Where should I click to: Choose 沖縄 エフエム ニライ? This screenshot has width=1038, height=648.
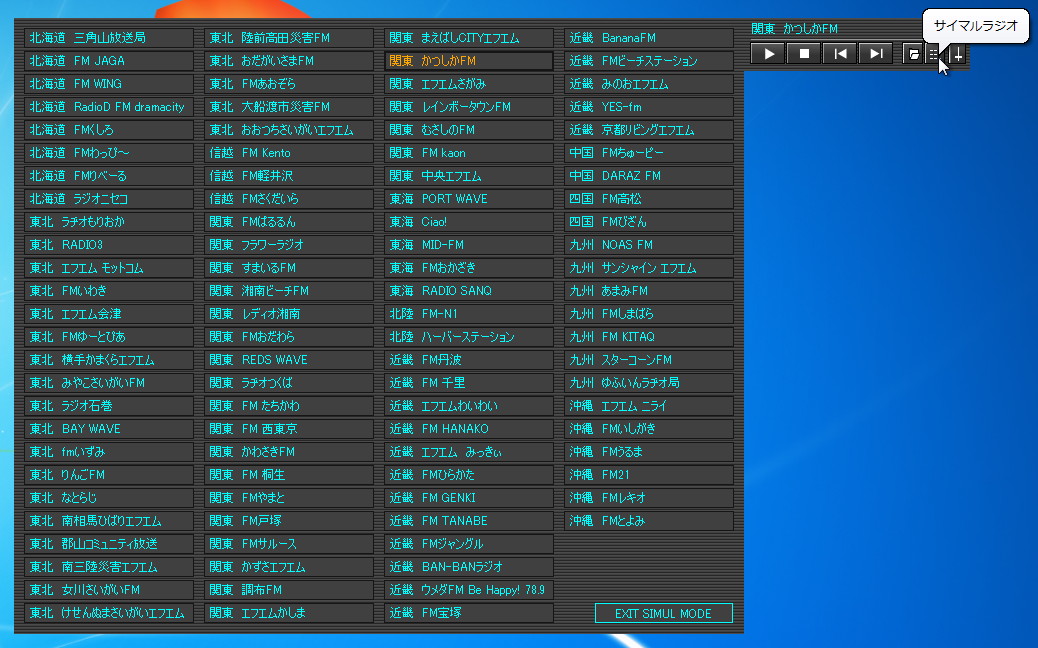[649, 406]
